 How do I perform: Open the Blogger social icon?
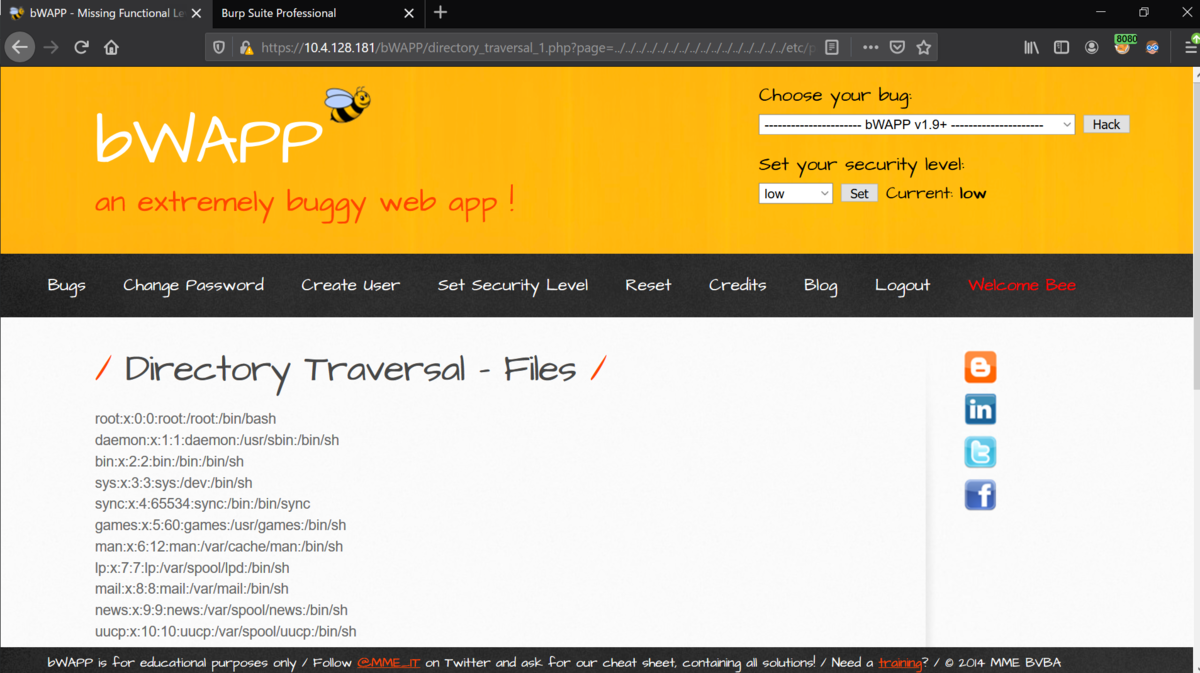point(980,367)
